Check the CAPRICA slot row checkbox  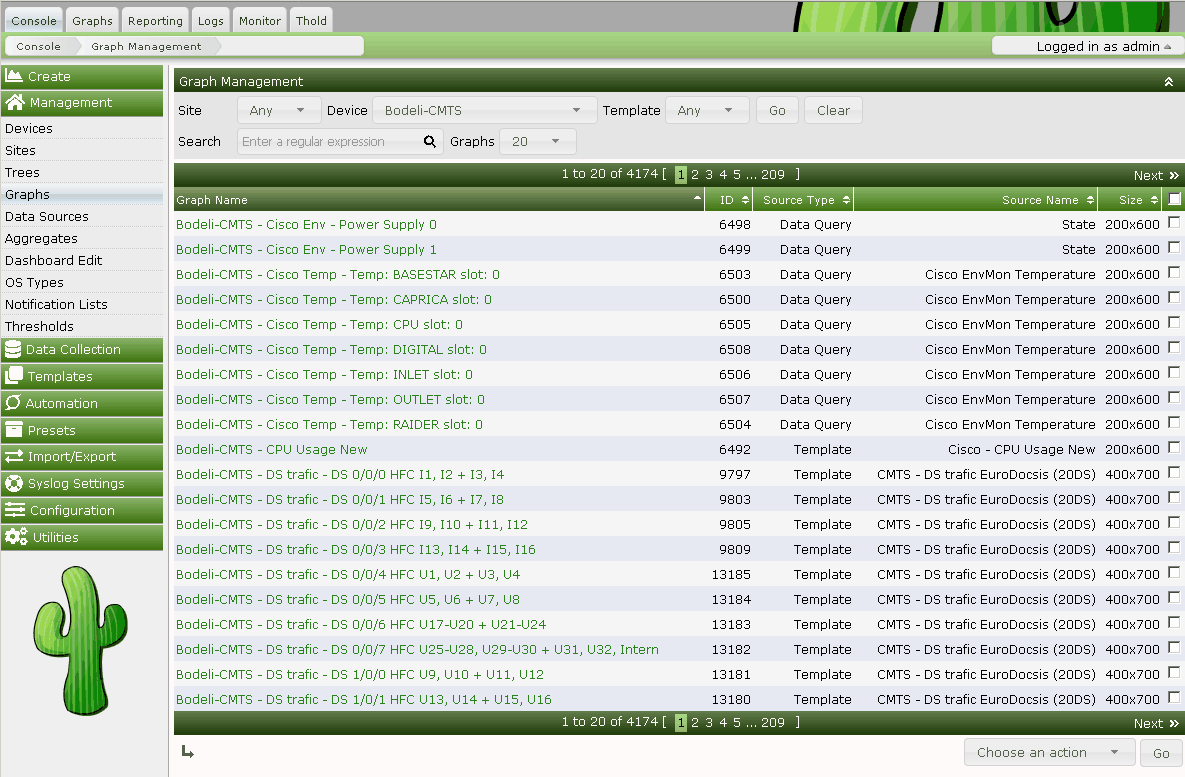coord(1174,297)
